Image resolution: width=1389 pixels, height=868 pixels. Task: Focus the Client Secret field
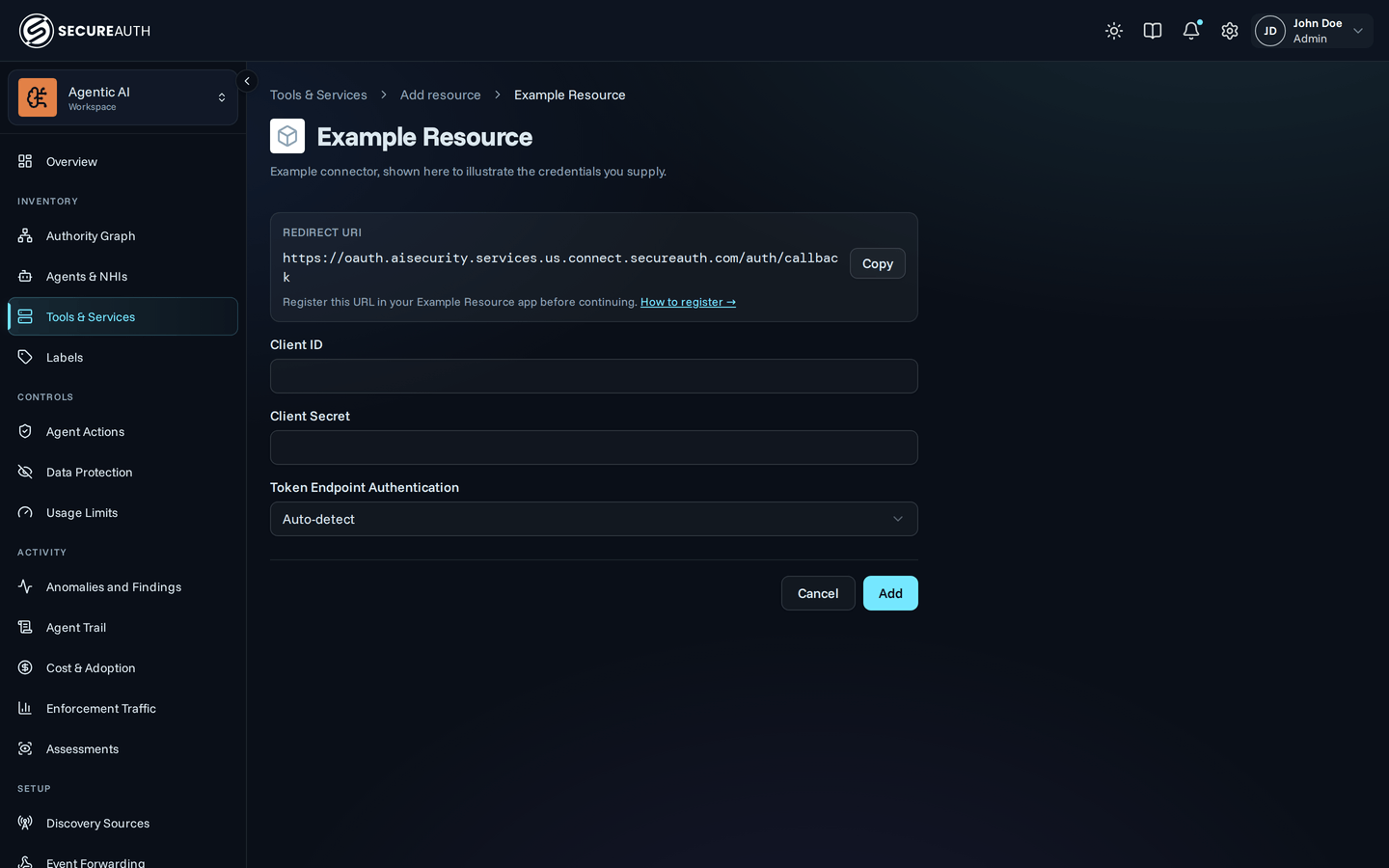coord(594,448)
